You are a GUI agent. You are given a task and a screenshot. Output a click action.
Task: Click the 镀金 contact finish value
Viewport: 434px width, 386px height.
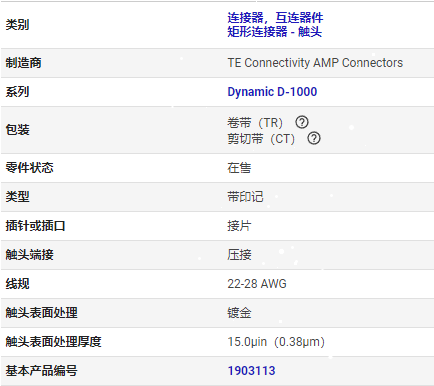point(239,313)
